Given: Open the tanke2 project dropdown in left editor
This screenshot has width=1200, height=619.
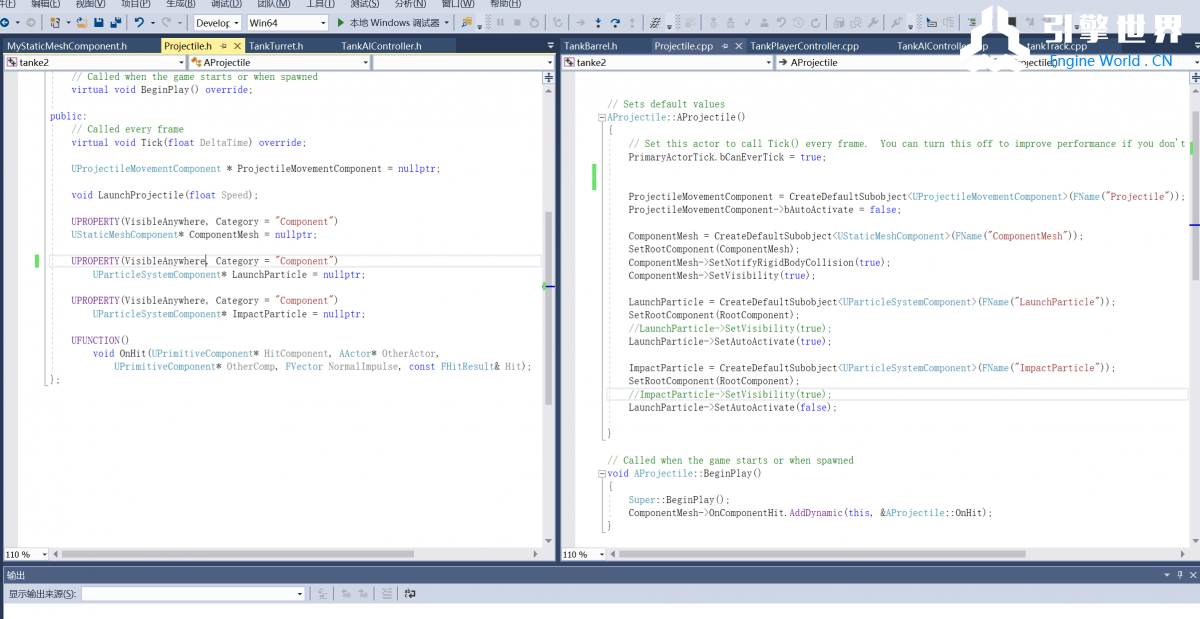Looking at the screenshot, I should coord(180,62).
